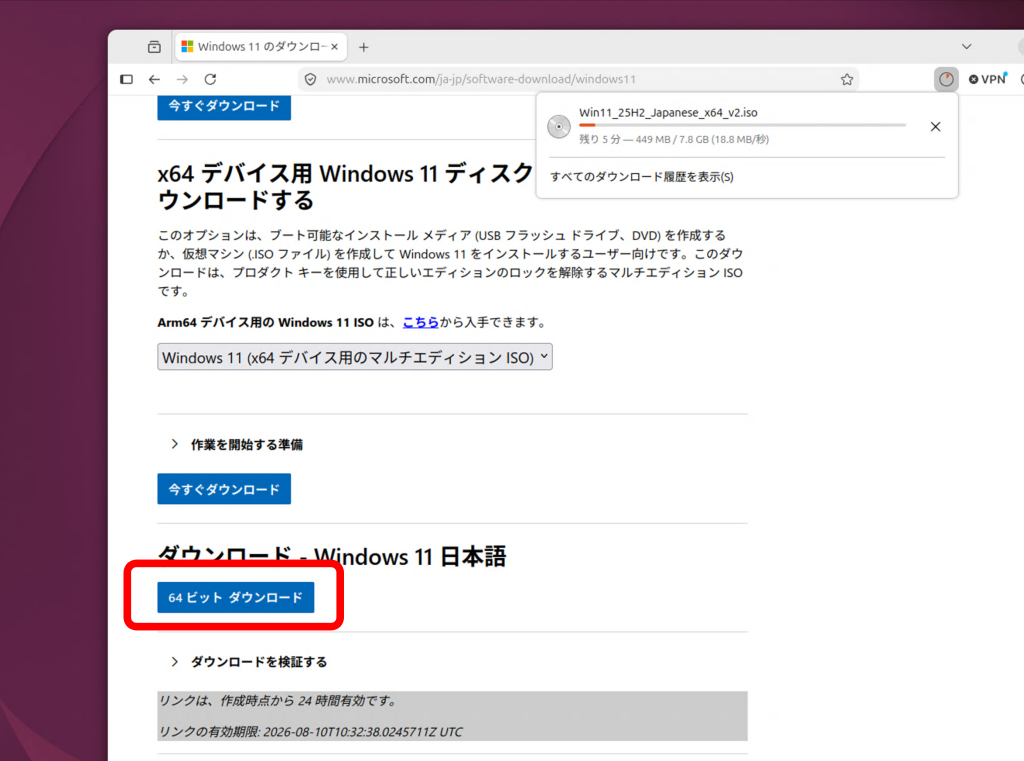Open the list all tabs chevron
Viewport: 1024px width, 761px height.
[967, 47]
